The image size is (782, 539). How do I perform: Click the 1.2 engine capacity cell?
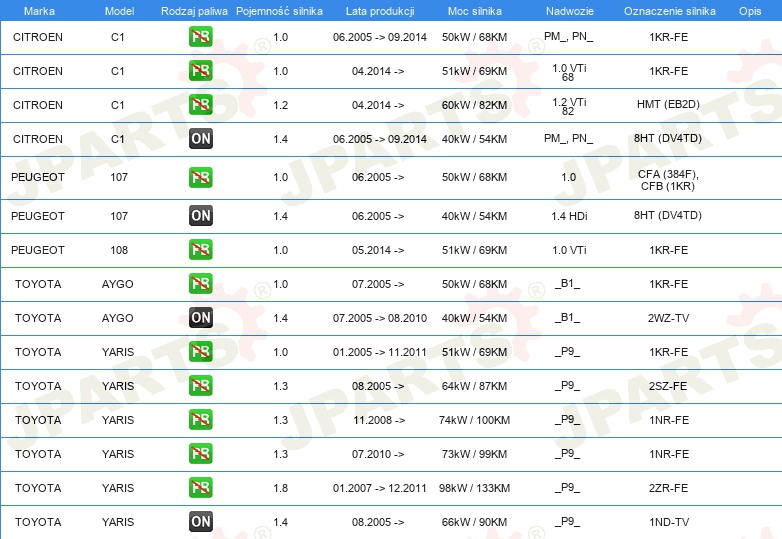280,105
